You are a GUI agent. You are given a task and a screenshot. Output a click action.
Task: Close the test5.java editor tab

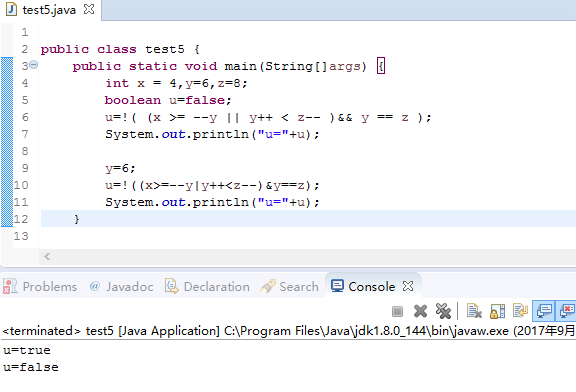coord(89,9)
